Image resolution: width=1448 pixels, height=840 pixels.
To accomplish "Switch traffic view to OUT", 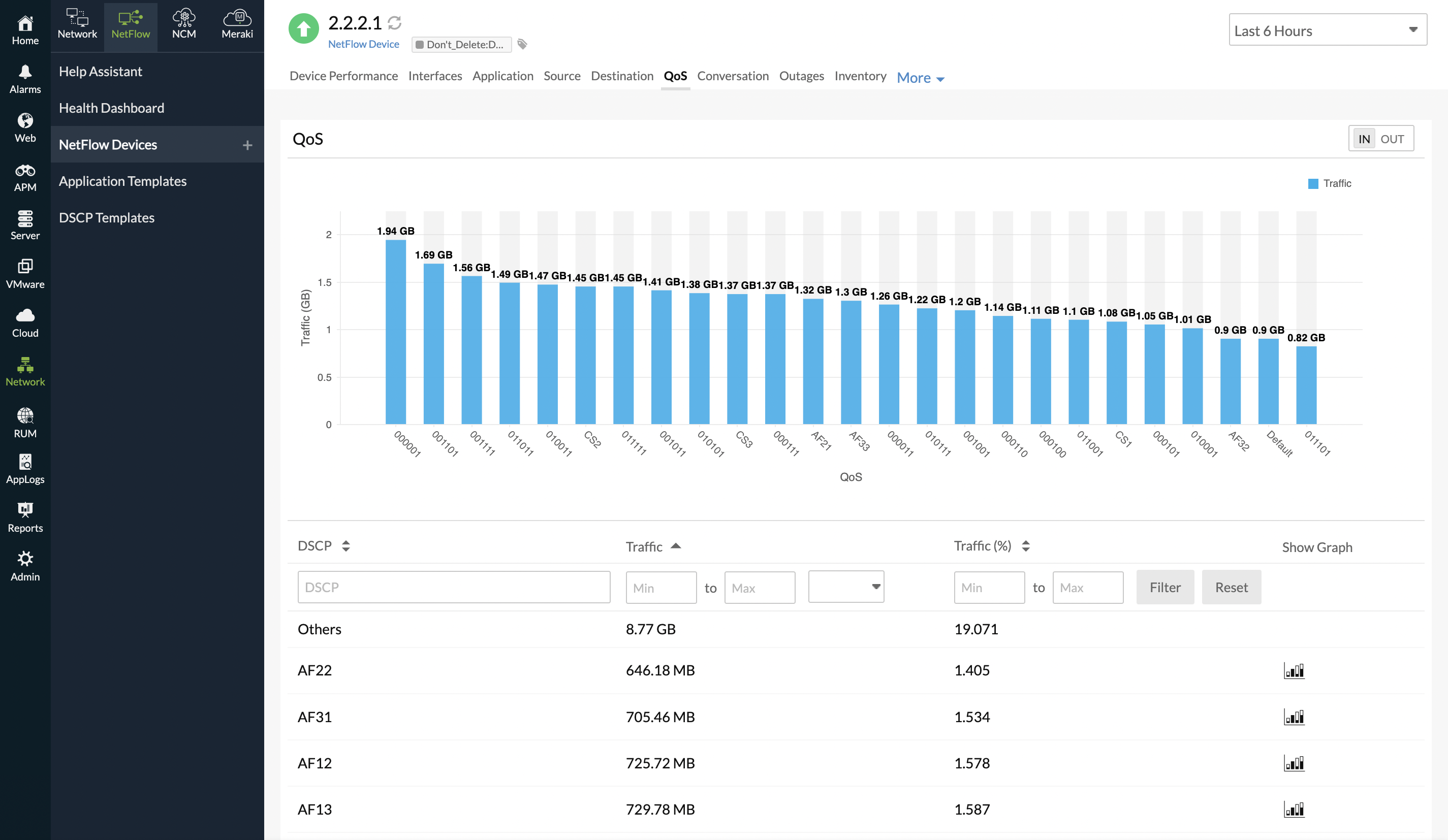I will pos(1392,138).
